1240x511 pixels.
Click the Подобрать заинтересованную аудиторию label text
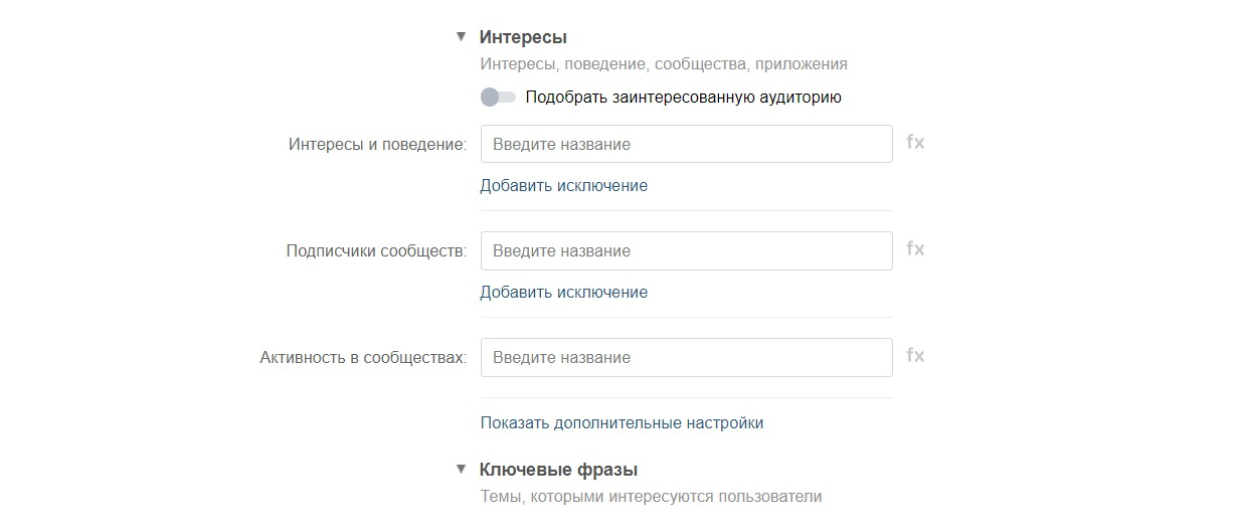tap(683, 98)
